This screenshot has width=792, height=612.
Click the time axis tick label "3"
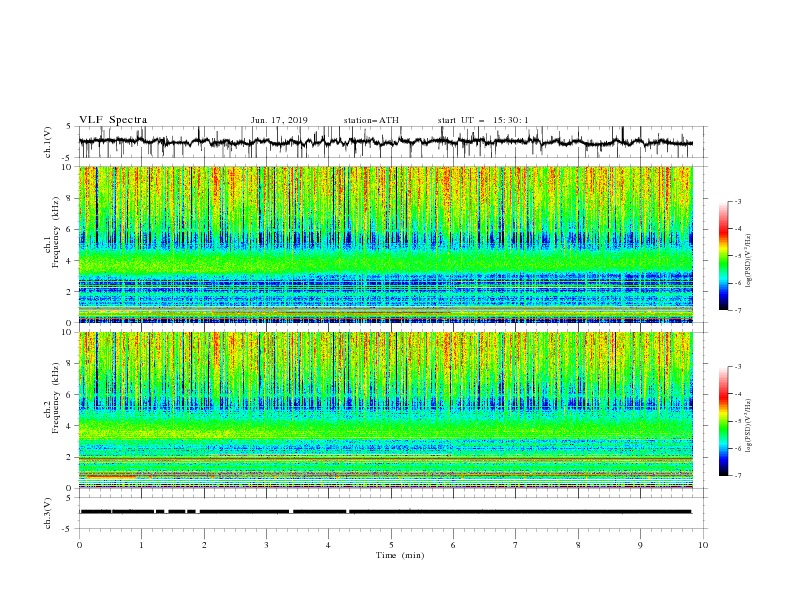coord(266,545)
